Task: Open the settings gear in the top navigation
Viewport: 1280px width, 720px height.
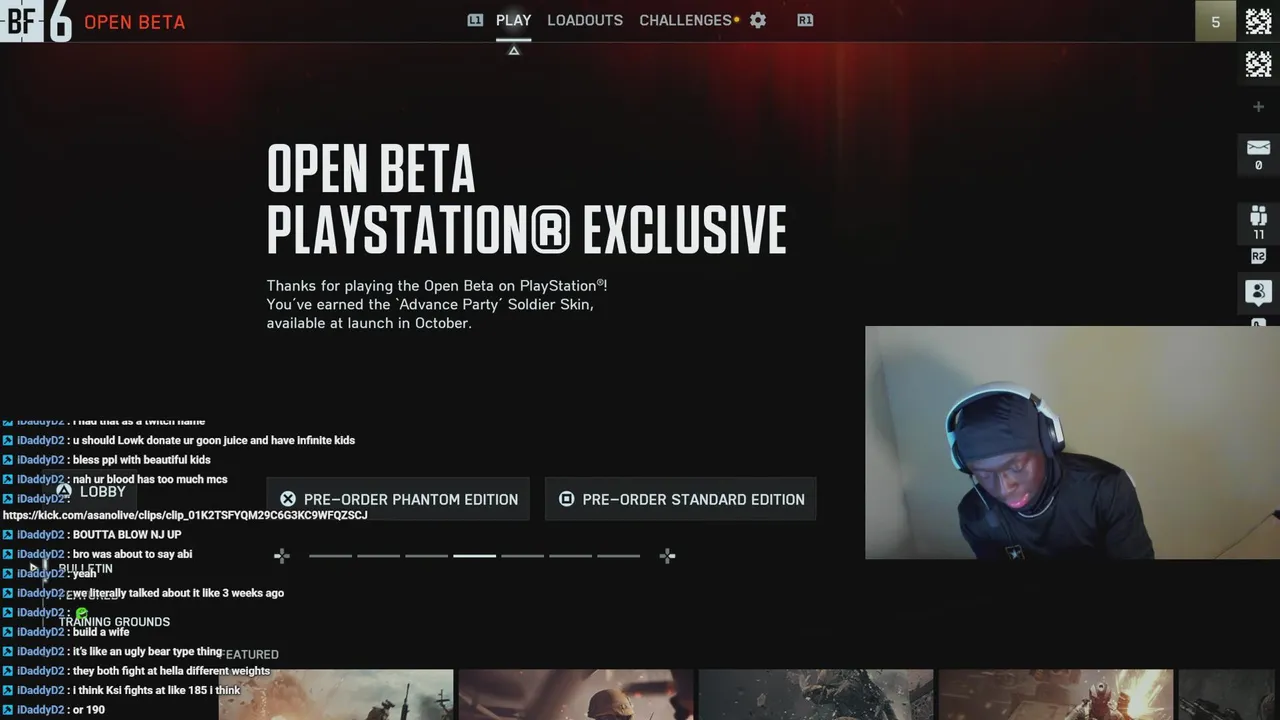Action: coord(758,20)
